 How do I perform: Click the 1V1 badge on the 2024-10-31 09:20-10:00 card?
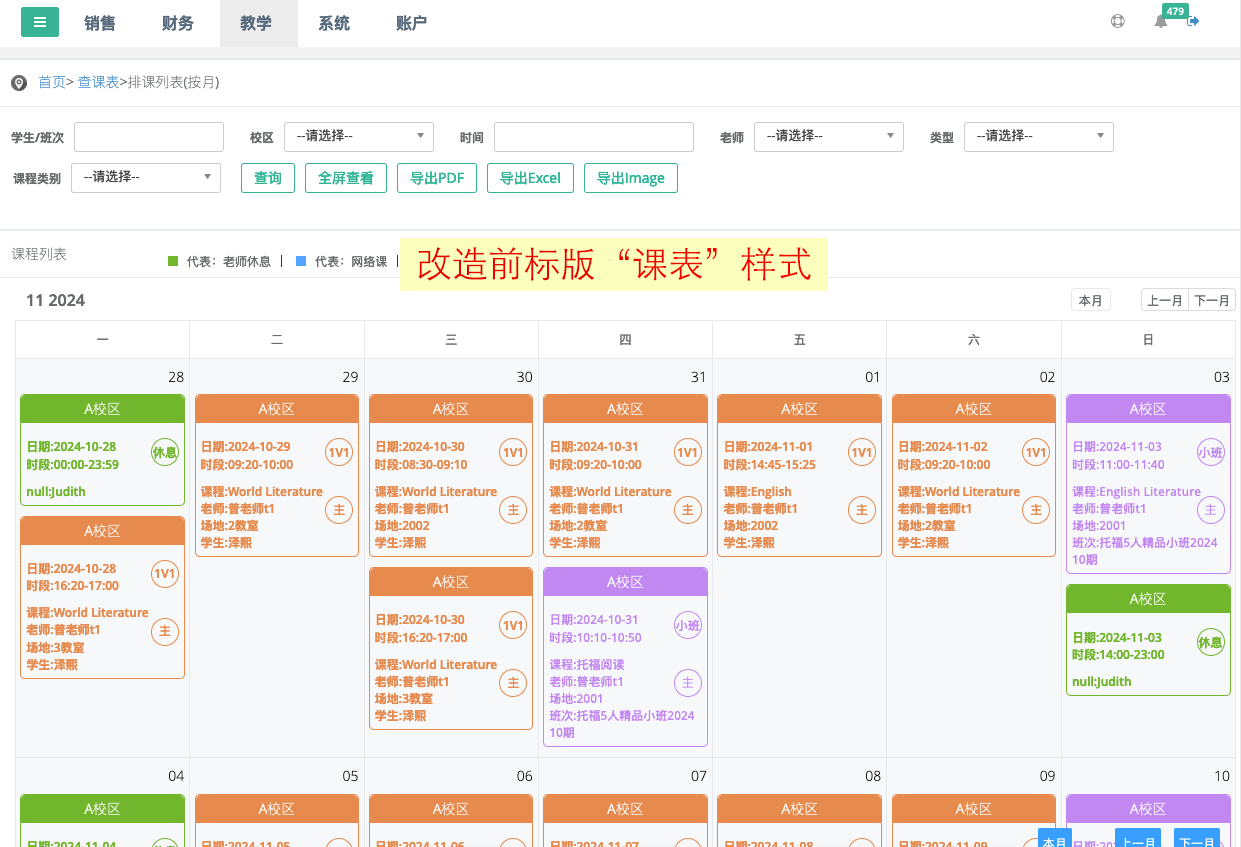tap(688, 452)
